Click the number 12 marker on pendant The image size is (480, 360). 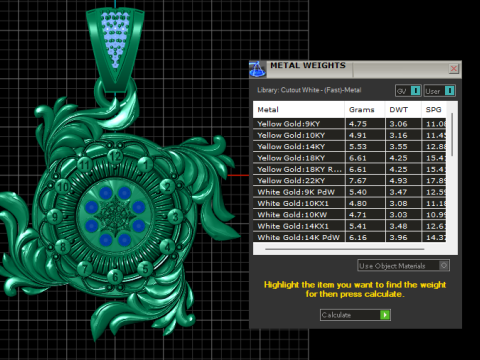[x=115, y=156]
